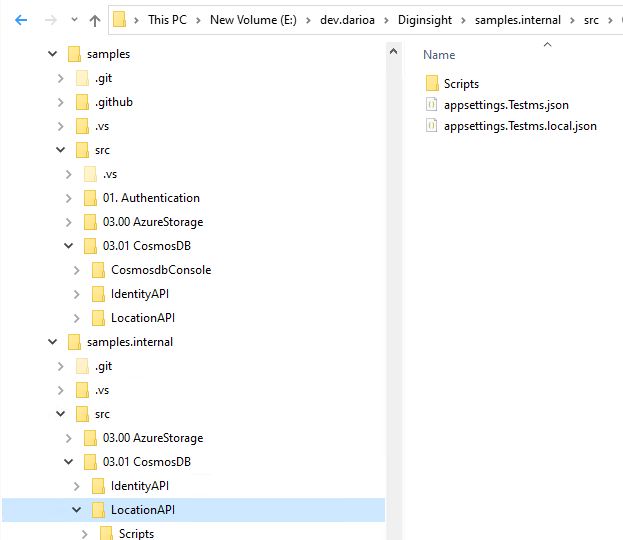
Task: Expand the IdentityAPI node under samples.internal
Action: [76, 486]
